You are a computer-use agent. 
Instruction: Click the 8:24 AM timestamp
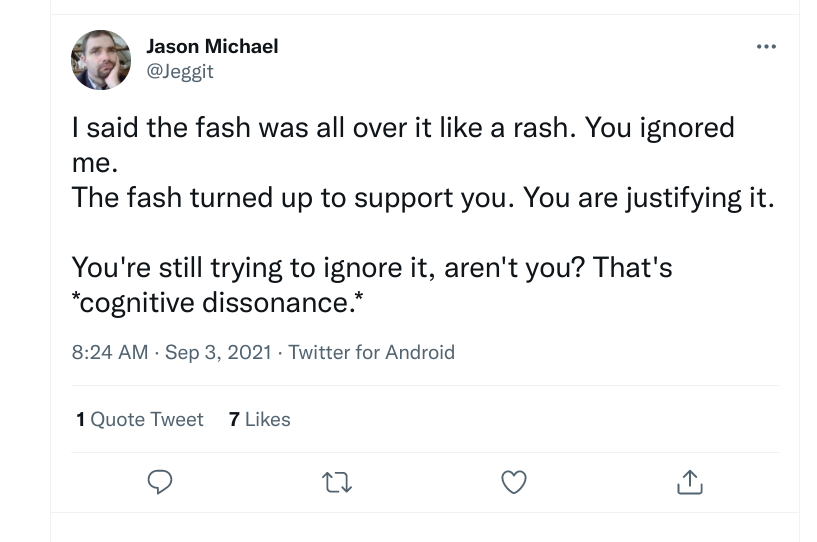click(x=110, y=352)
